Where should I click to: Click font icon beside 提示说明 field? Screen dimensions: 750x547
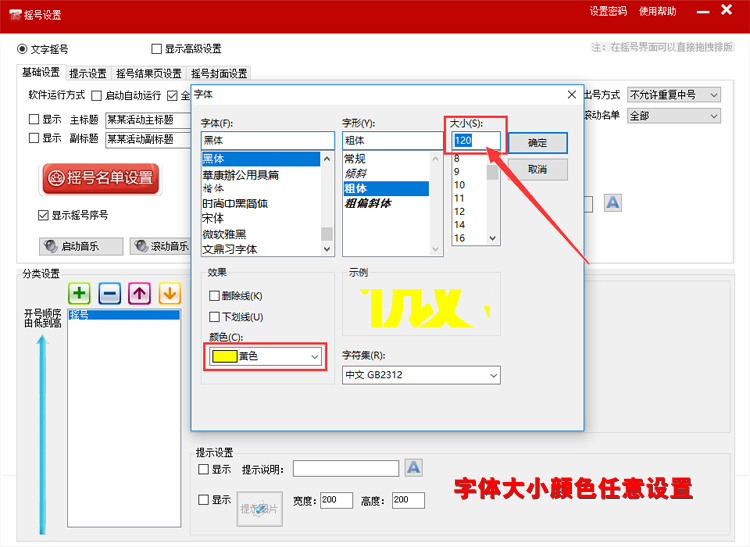tap(413, 468)
